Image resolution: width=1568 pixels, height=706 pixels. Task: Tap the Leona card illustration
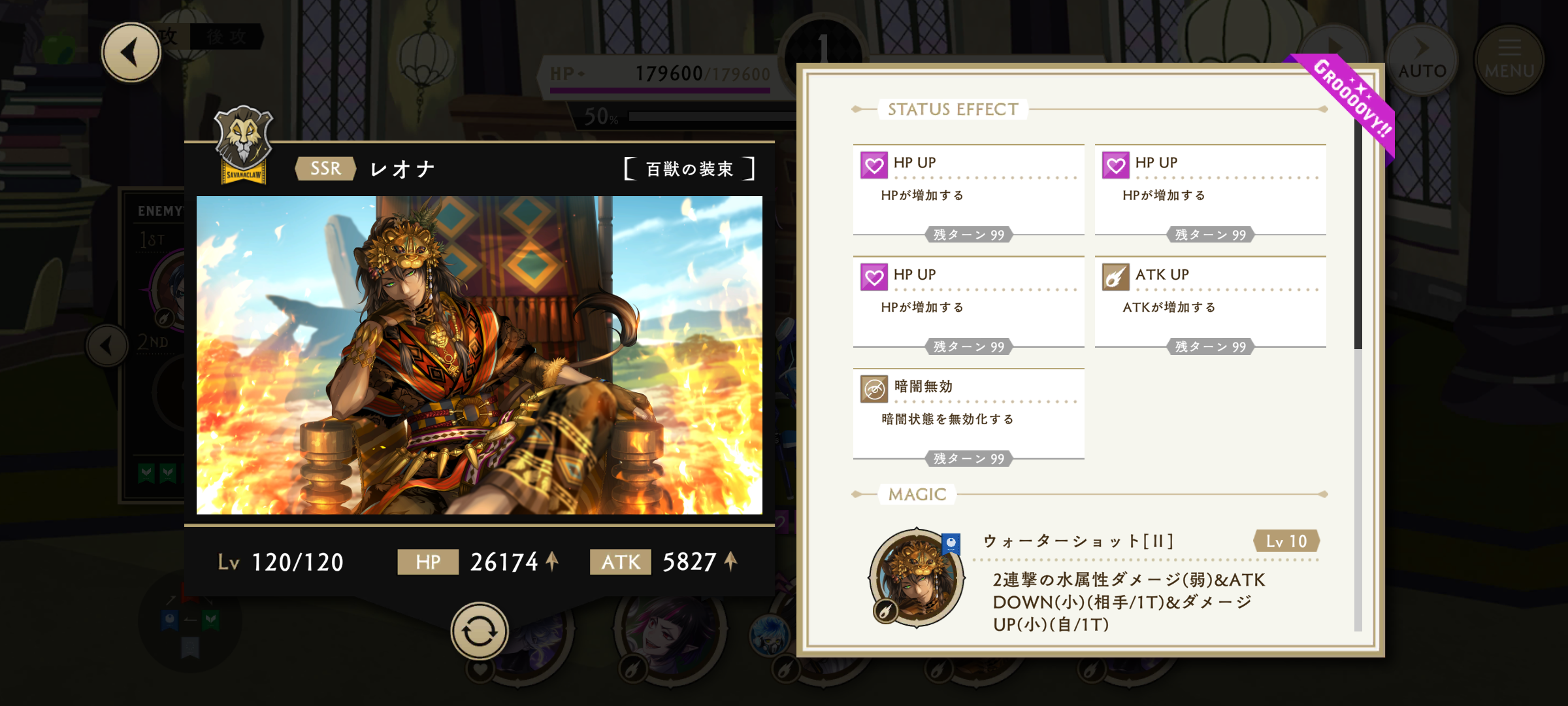point(480,355)
